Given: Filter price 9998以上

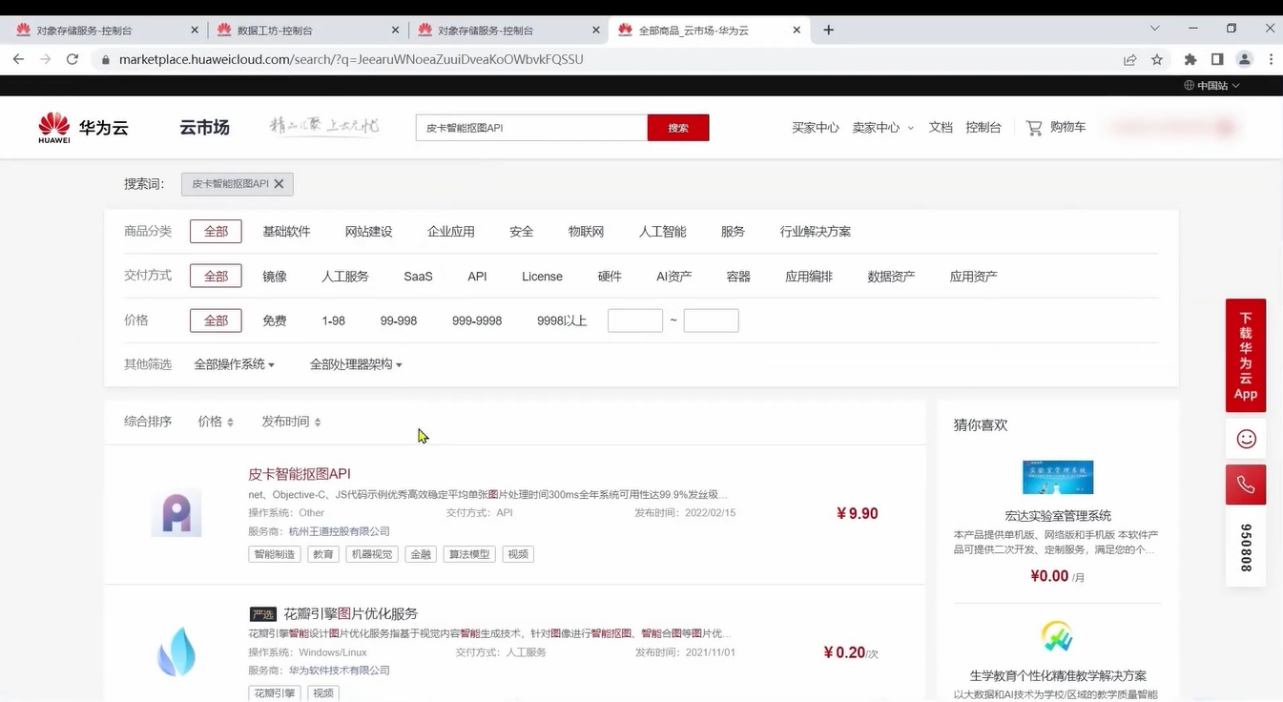Looking at the screenshot, I should pos(562,321).
